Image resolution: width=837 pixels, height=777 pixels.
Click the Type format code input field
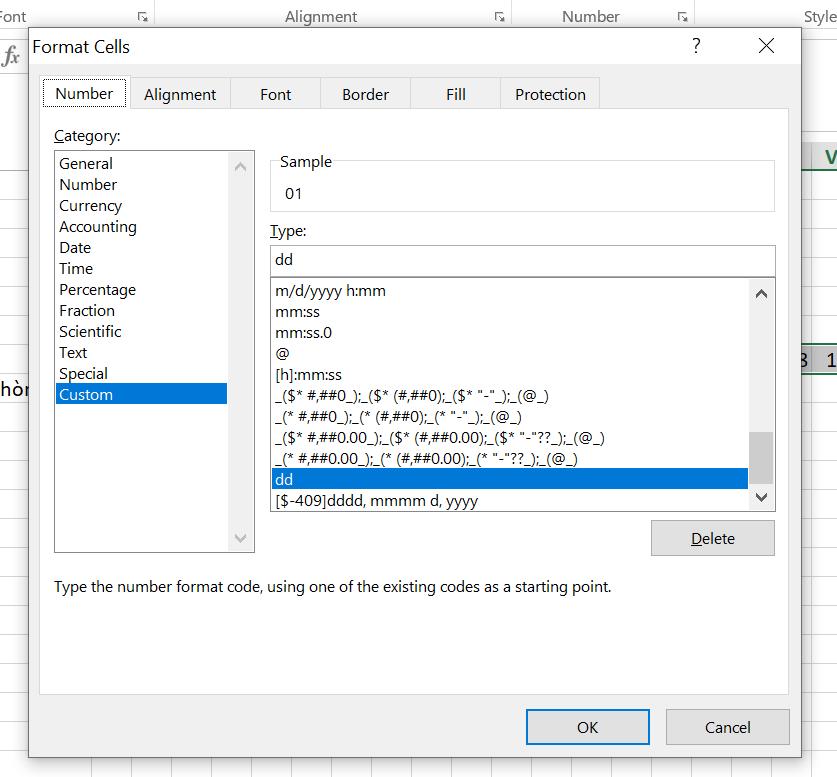coord(523,260)
